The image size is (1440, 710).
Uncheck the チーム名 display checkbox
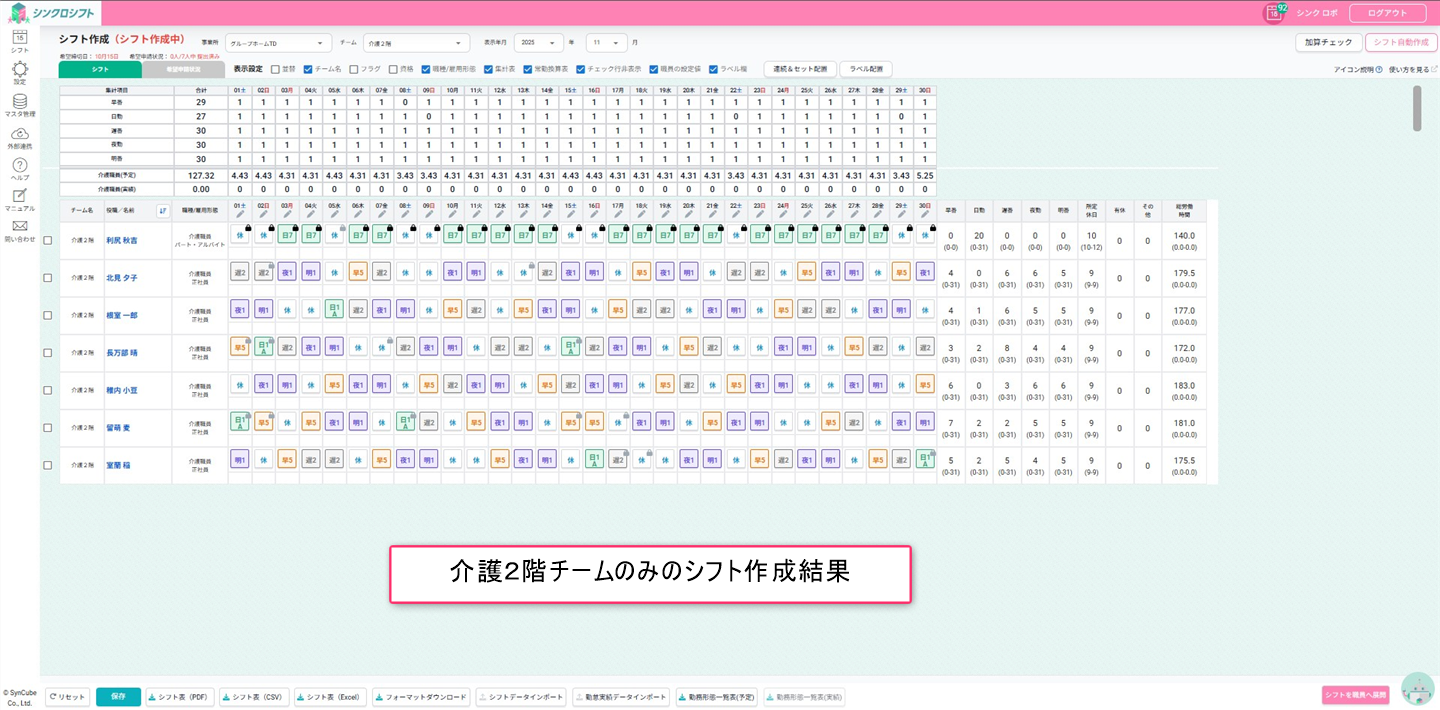click(308, 69)
